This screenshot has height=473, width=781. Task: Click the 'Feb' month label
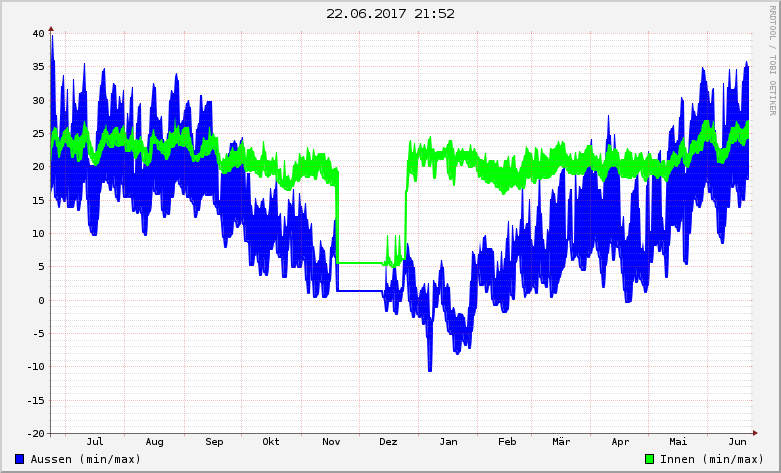(507, 442)
